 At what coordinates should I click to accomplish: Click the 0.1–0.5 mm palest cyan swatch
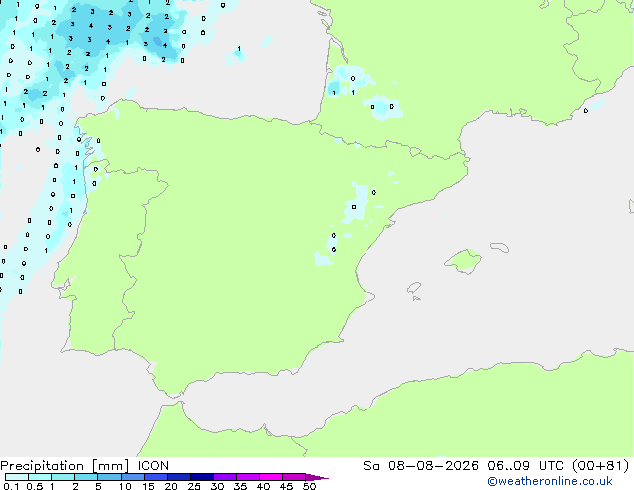(x=17, y=477)
